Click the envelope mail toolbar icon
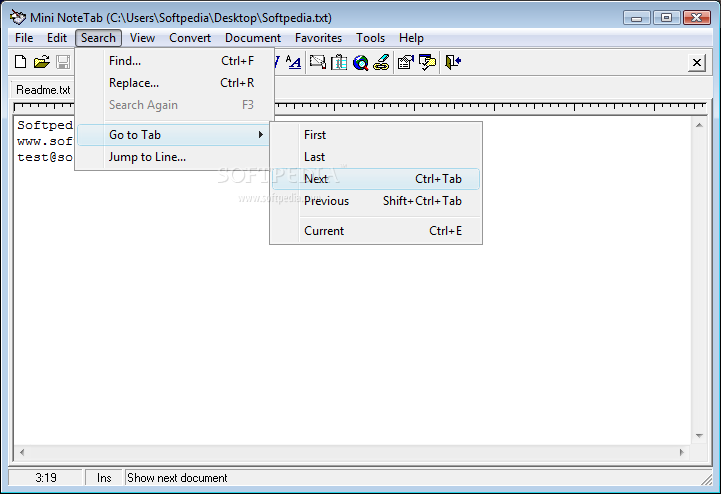The width and height of the screenshot is (721, 494). point(317,62)
